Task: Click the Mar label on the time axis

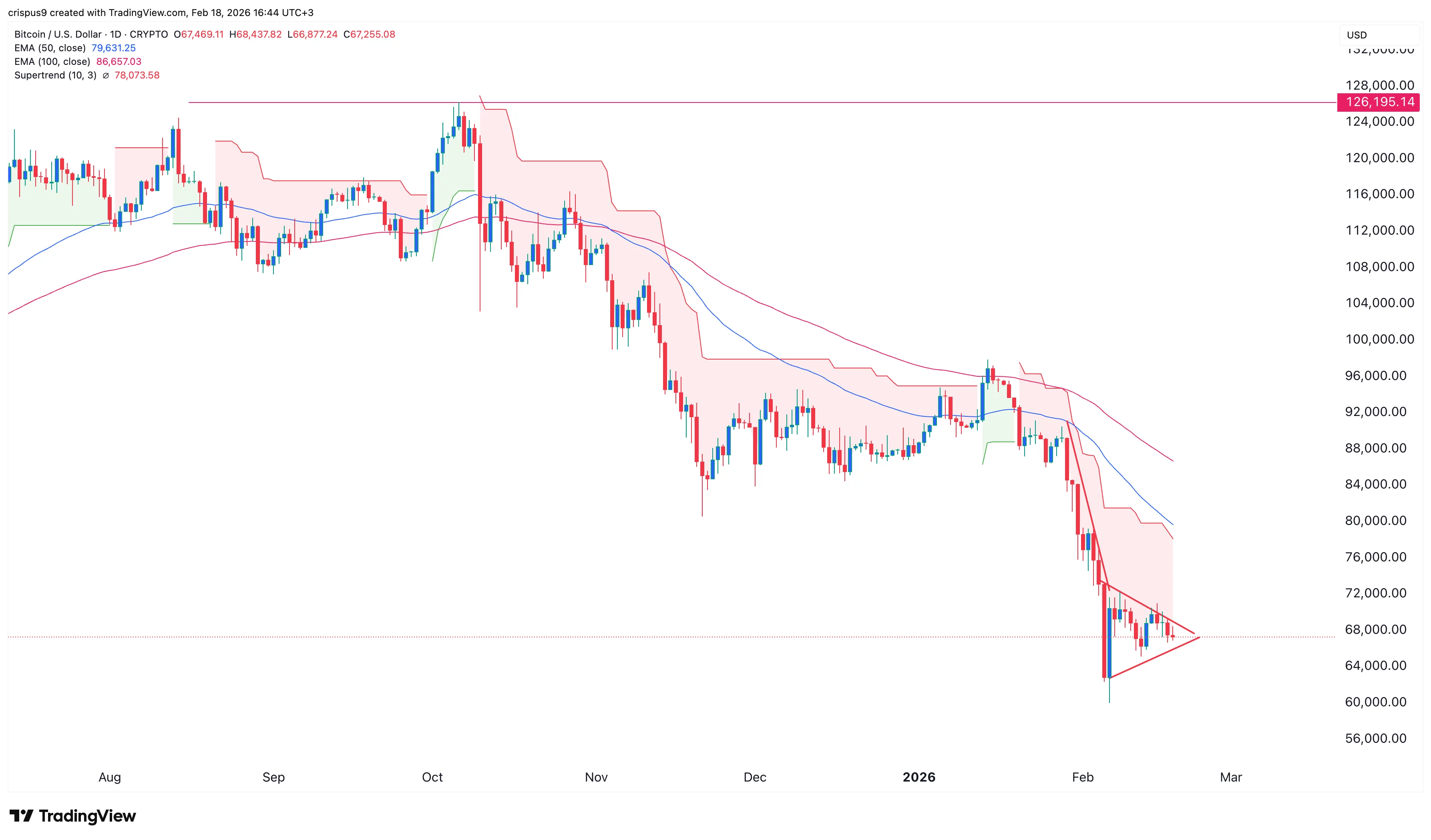Action: click(x=1230, y=777)
